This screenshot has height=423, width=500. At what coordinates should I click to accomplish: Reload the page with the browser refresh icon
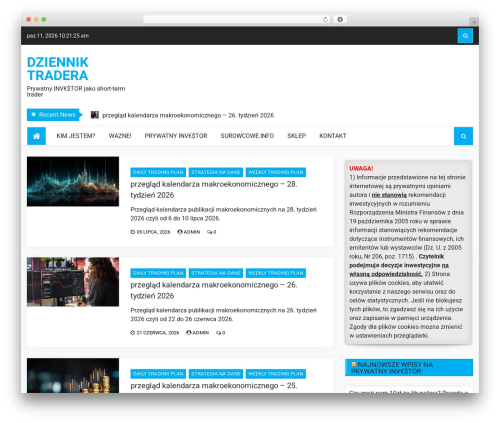pyautogui.click(x=325, y=19)
